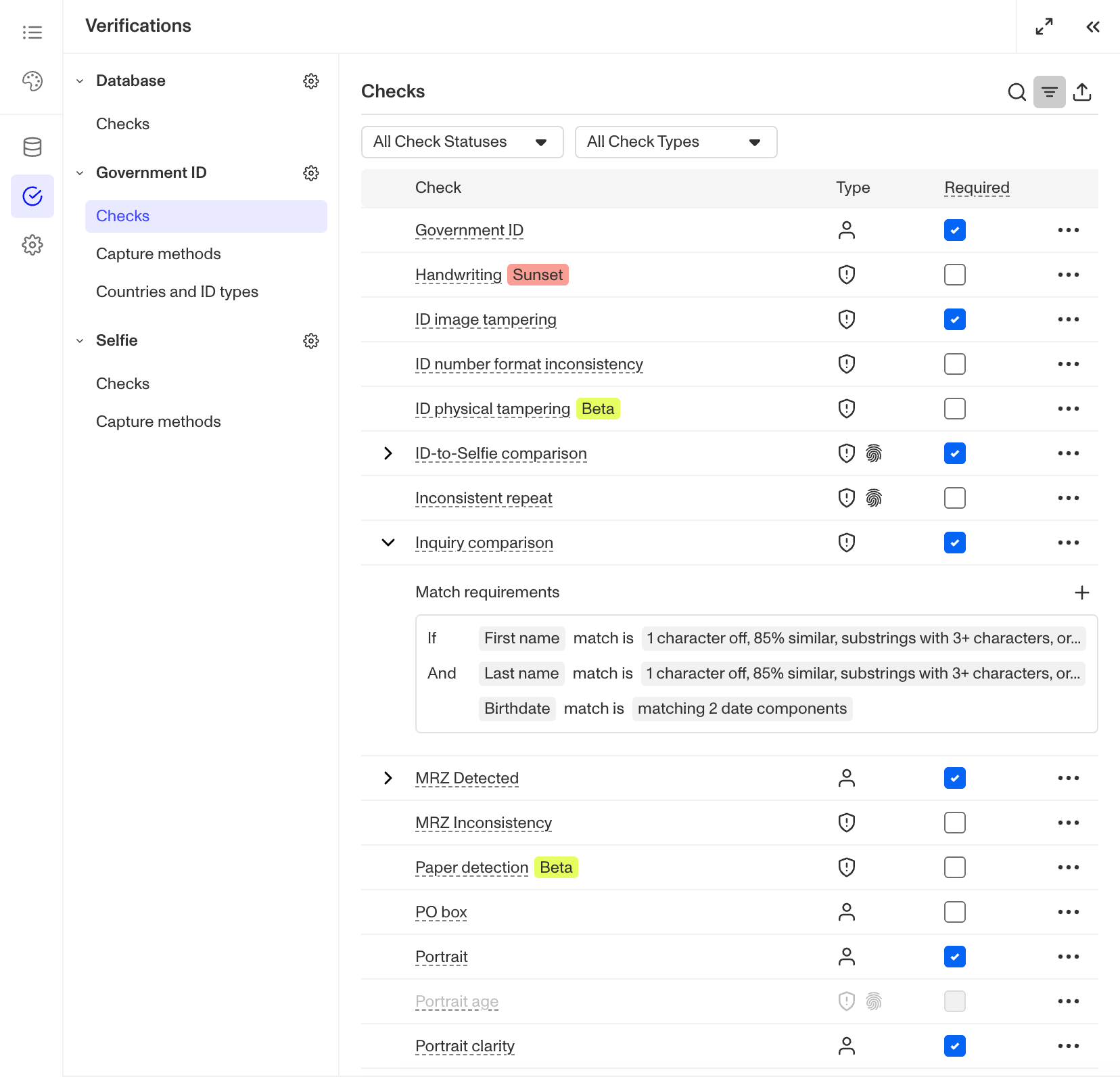The height and width of the screenshot is (1077, 1120).
Task: Toggle the filter icon in Checks header
Action: coord(1049,92)
